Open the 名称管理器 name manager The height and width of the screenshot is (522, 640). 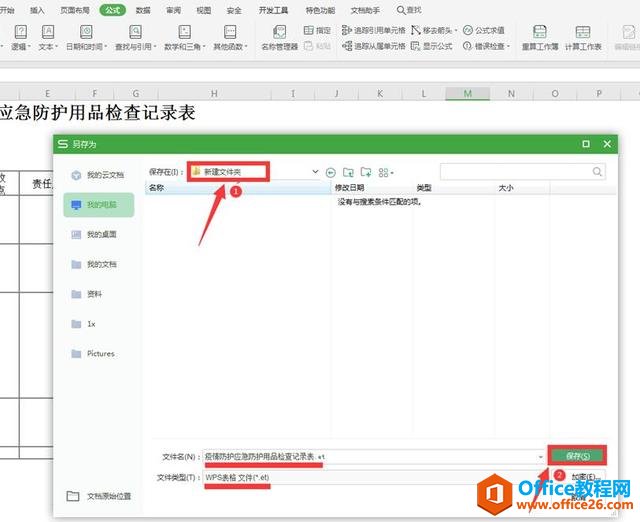280,38
